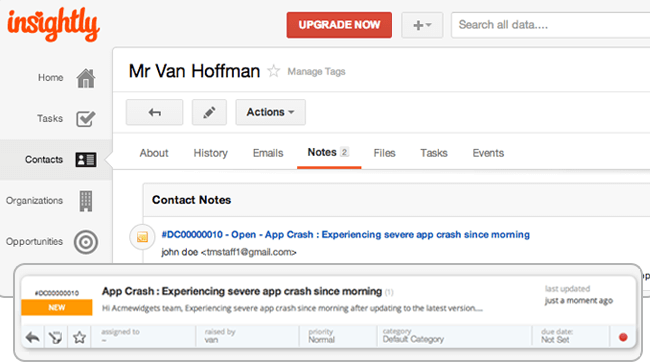The width and height of the screenshot is (650, 362).
Task: Click the Insightly logo
Action: (53, 24)
